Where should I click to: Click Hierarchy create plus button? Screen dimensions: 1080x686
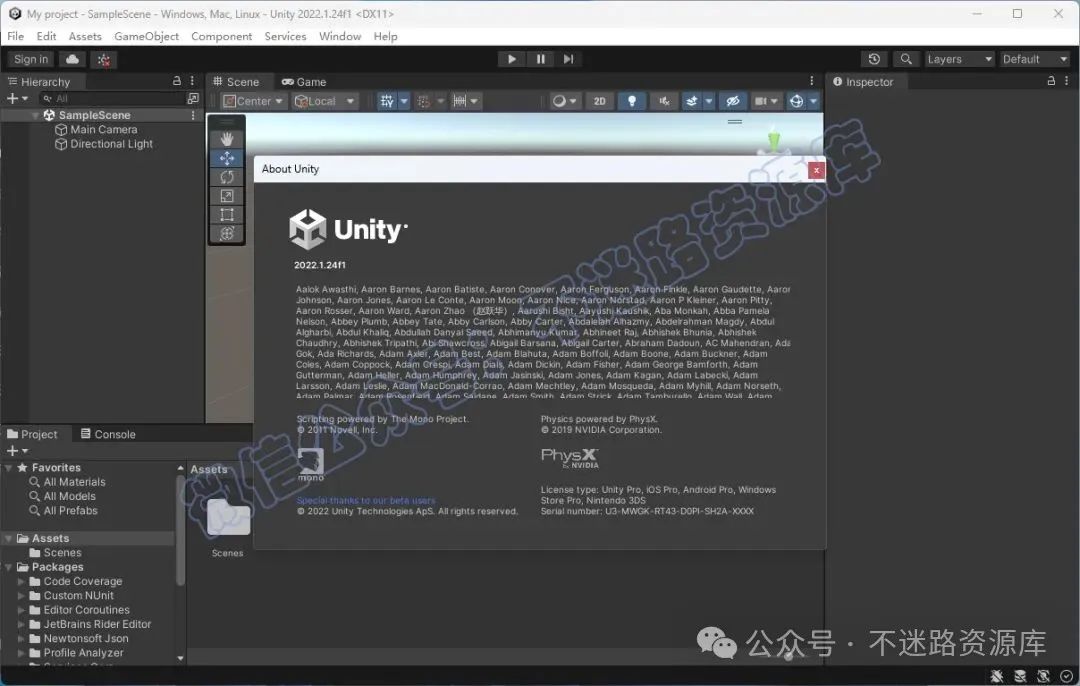point(17,98)
